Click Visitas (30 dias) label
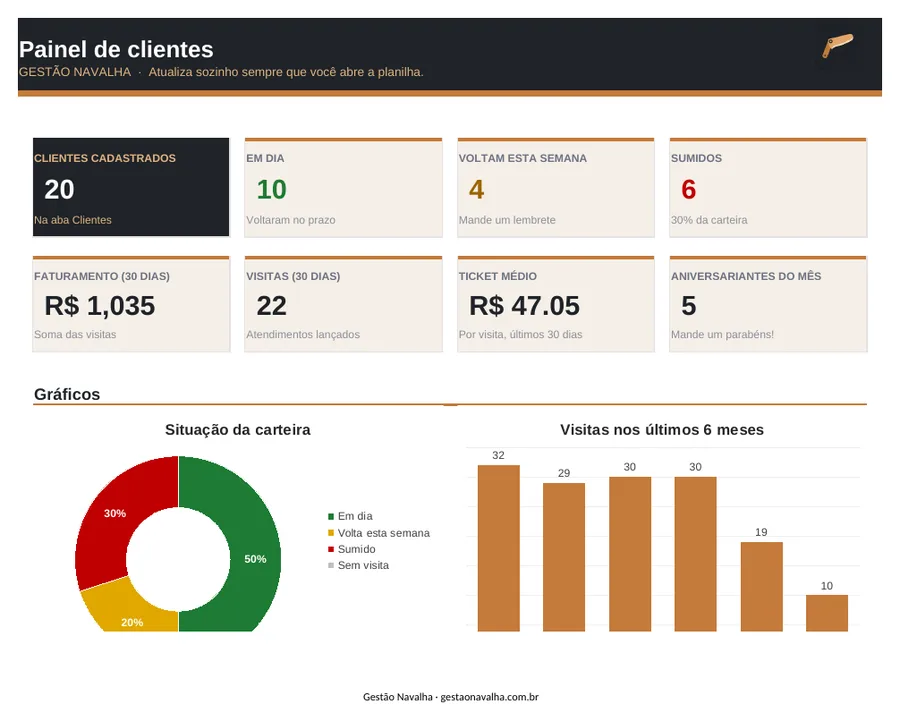The image size is (900, 721). (x=293, y=276)
